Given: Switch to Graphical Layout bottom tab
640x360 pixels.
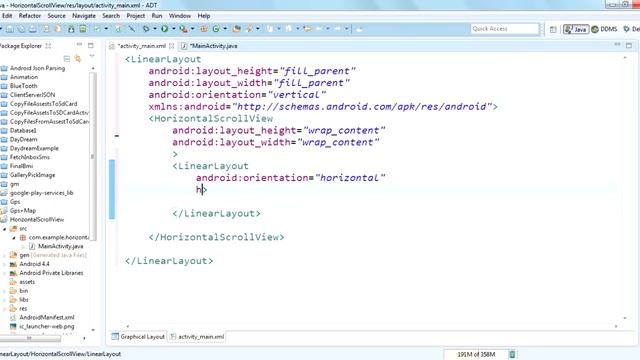Looking at the screenshot, I should tap(138, 337).
